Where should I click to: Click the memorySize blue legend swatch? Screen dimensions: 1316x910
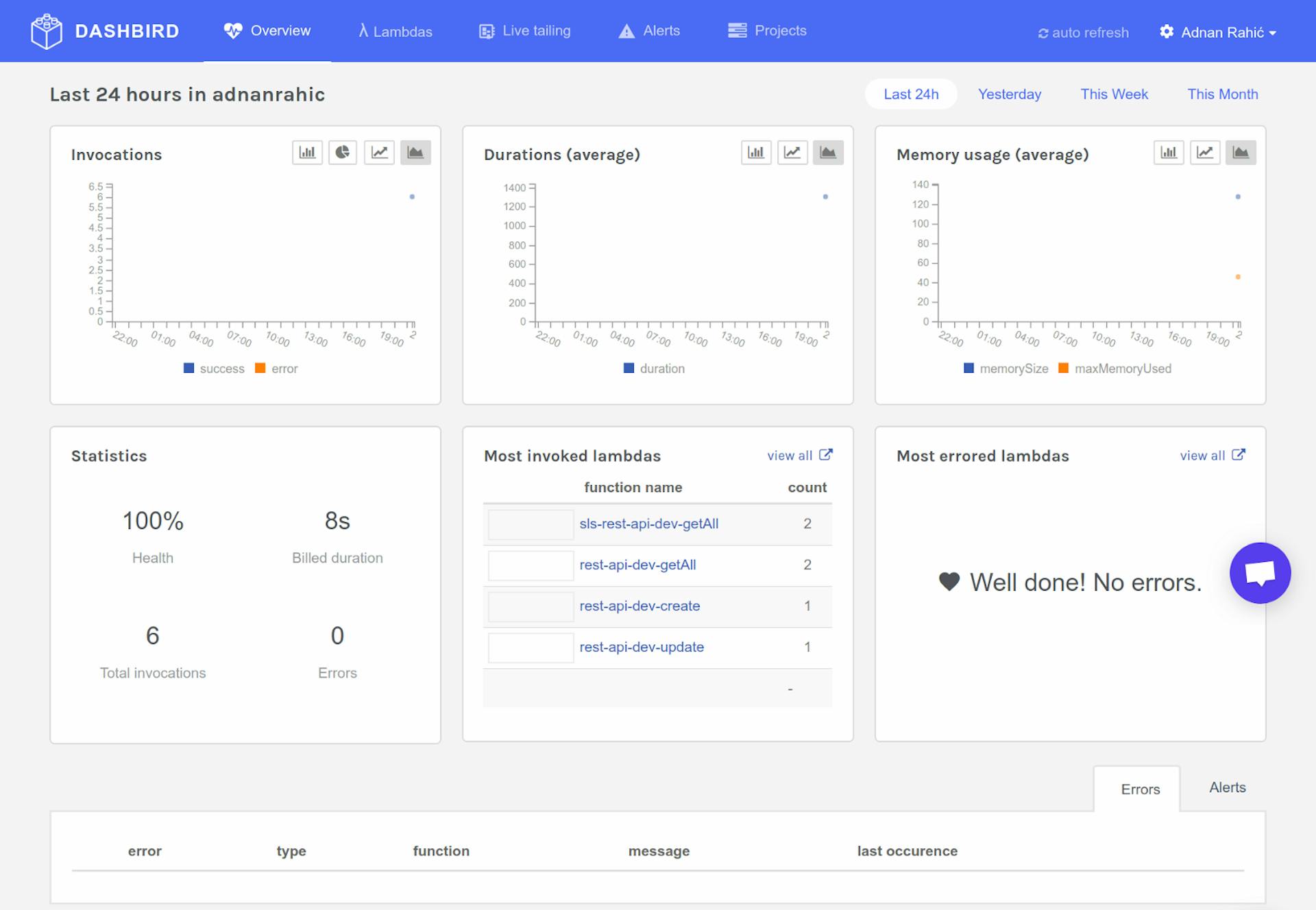(968, 369)
